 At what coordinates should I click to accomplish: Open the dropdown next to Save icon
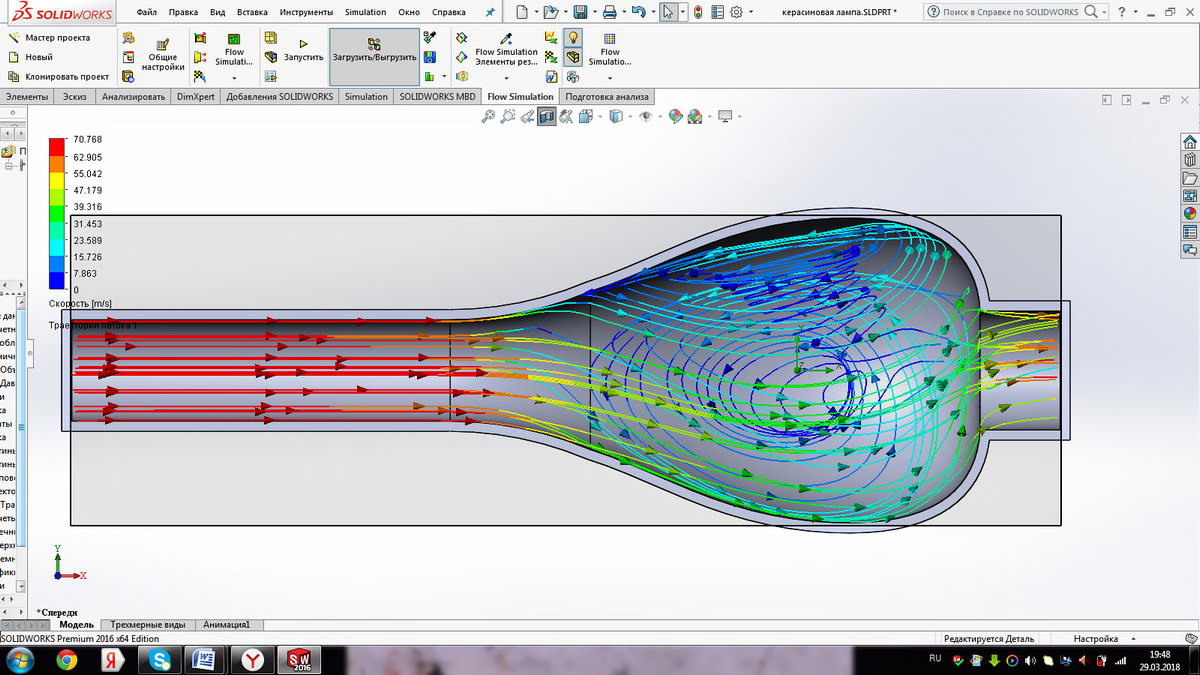[x=593, y=13]
